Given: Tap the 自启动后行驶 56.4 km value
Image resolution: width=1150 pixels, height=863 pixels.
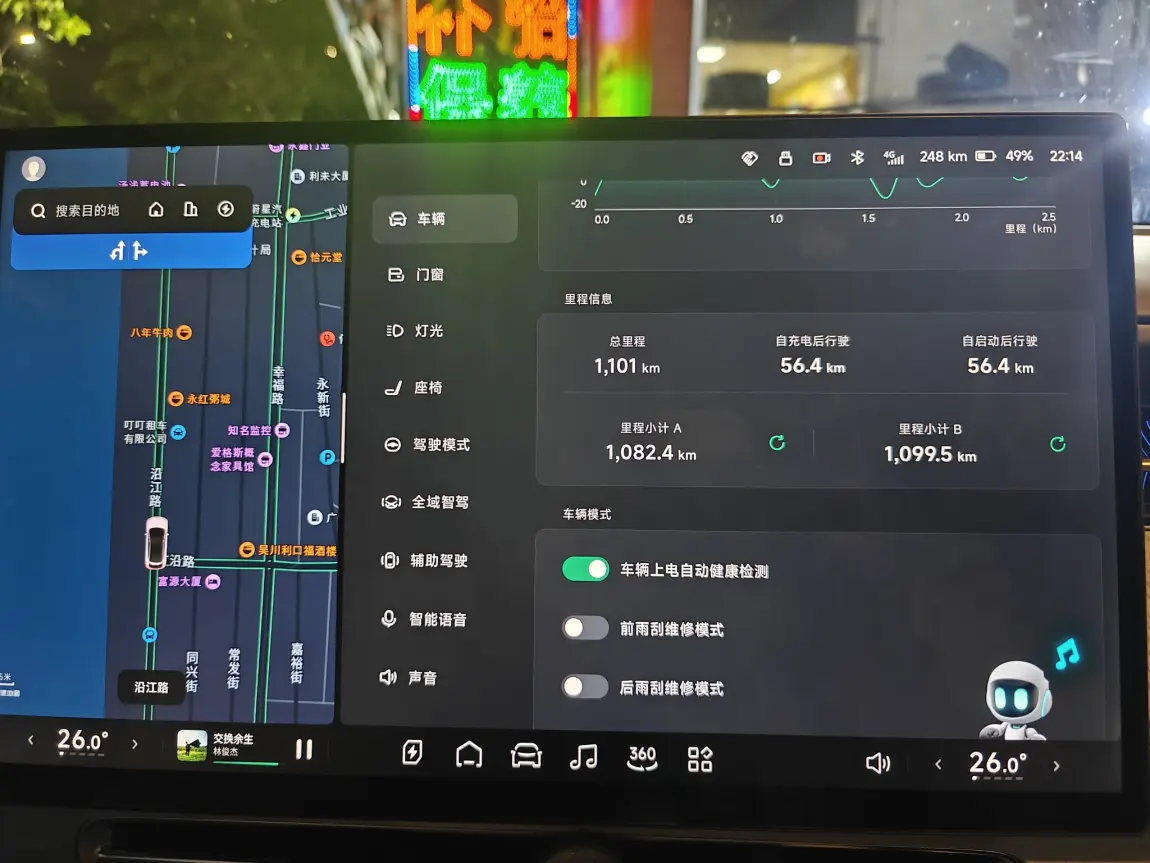Looking at the screenshot, I should point(1000,365).
